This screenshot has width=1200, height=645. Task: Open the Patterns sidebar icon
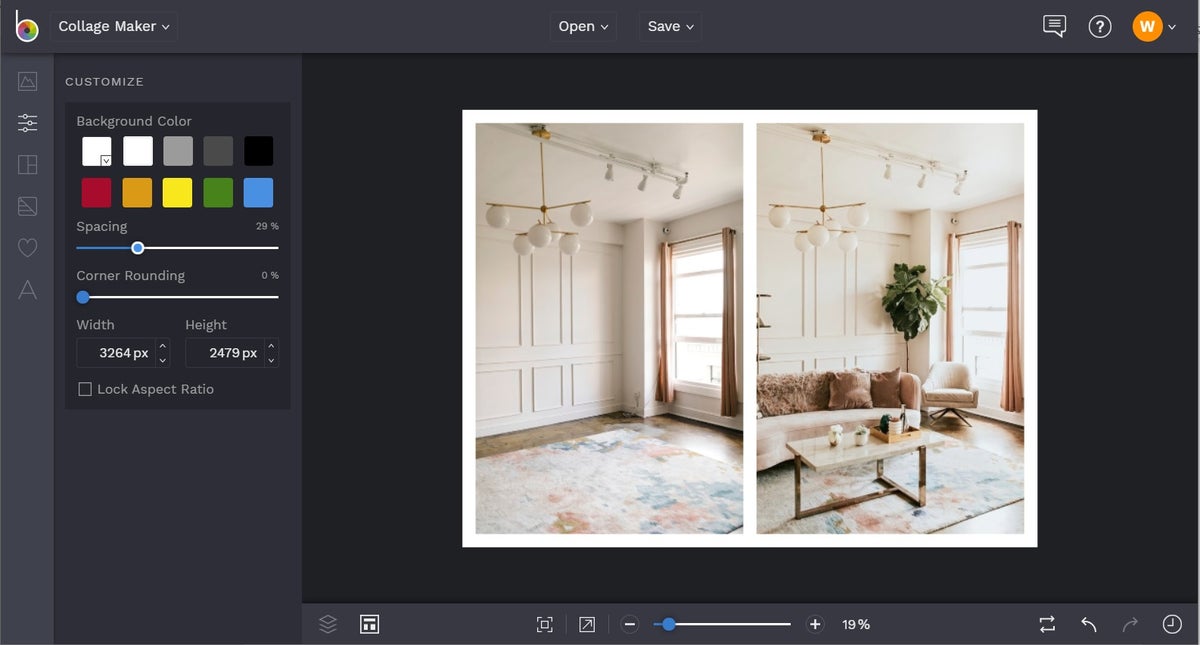[x=27, y=207]
